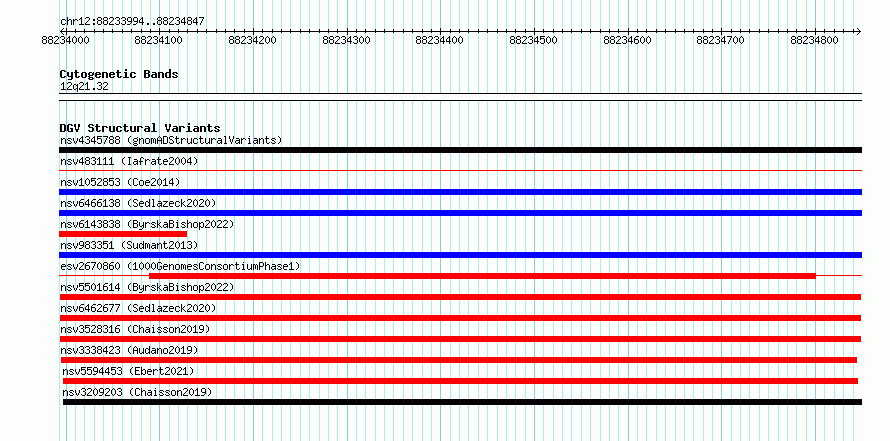This screenshot has height=441, width=890.
Task: Click the 88234300 ruler position
Action: (x=346, y=41)
